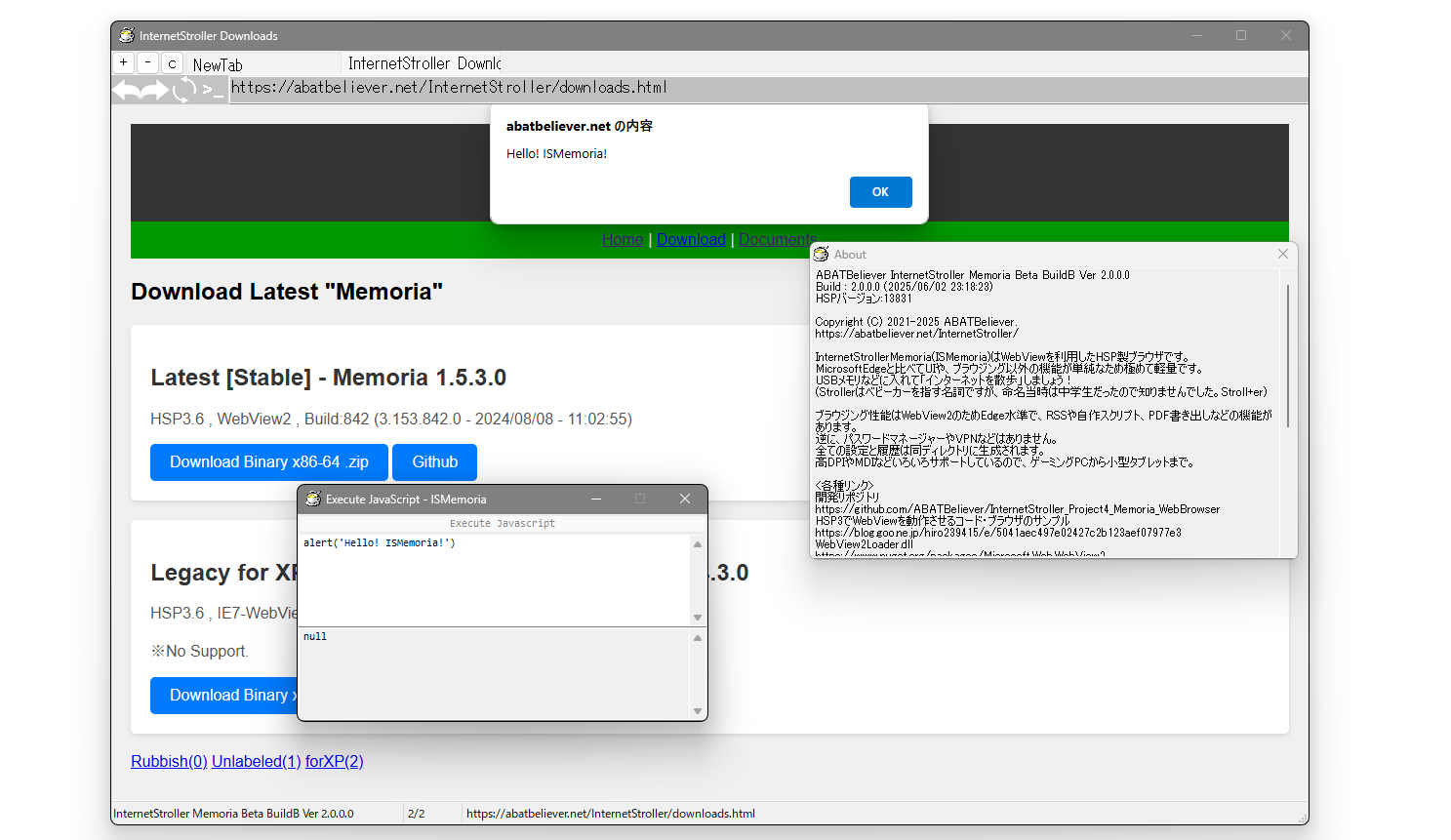Image resolution: width=1451 pixels, height=840 pixels.
Task: Open the Home navigation link
Action: pyautogui.click(x=623, y=239)
